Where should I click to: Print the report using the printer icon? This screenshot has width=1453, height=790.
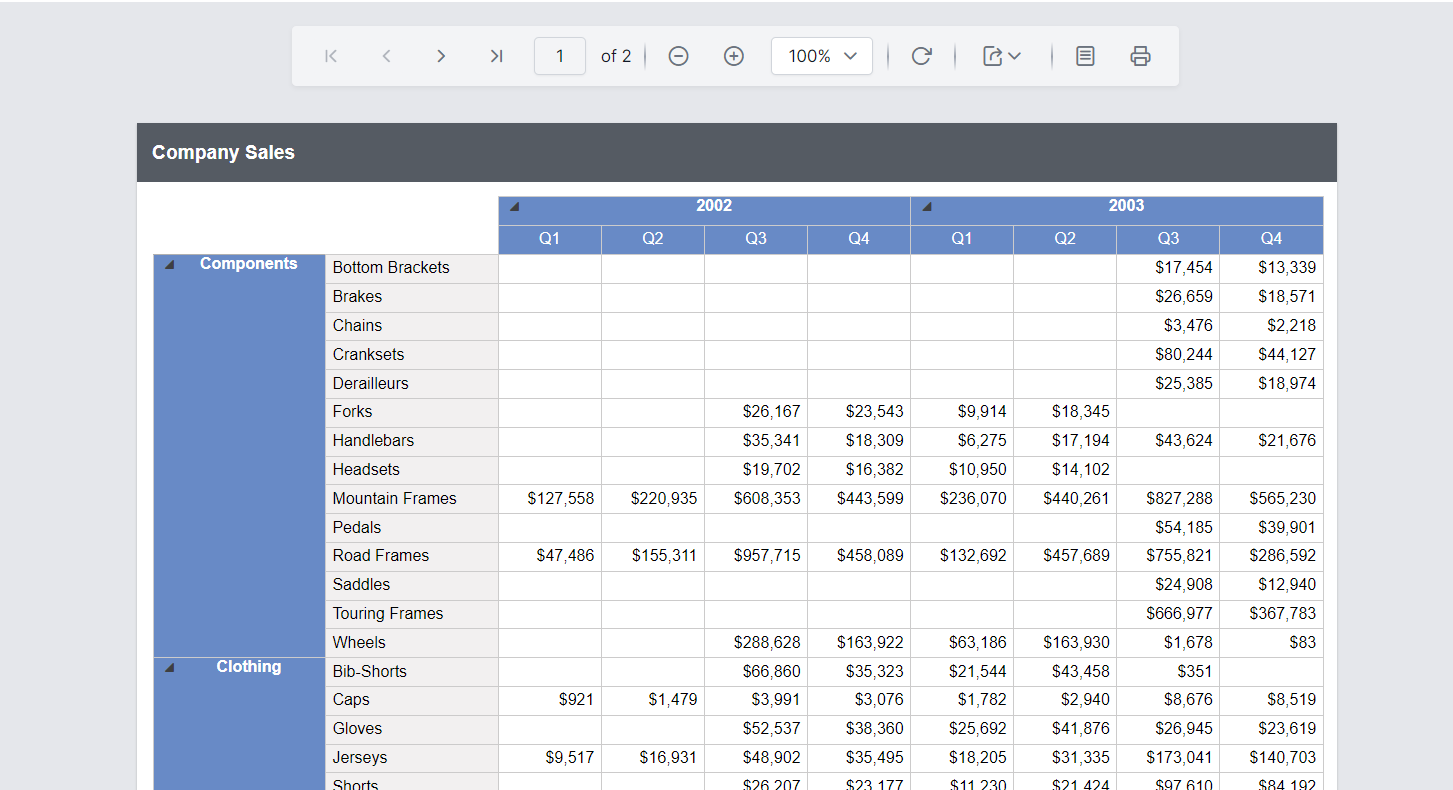(1140, 56)
